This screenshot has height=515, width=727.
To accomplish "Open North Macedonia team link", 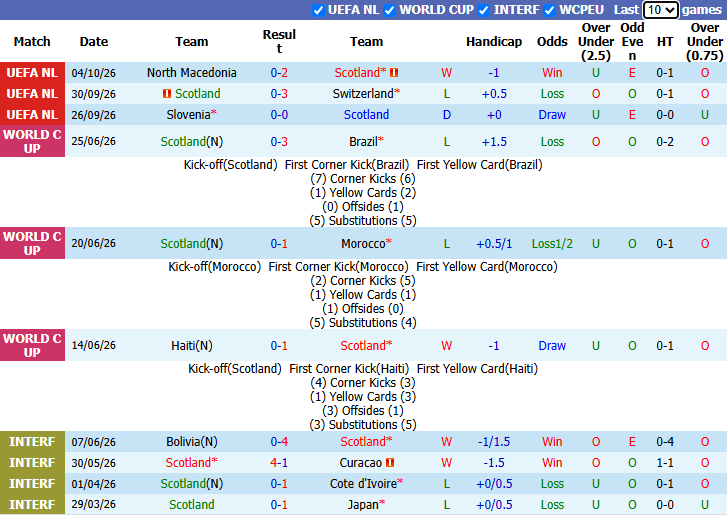I will [191, 73].
